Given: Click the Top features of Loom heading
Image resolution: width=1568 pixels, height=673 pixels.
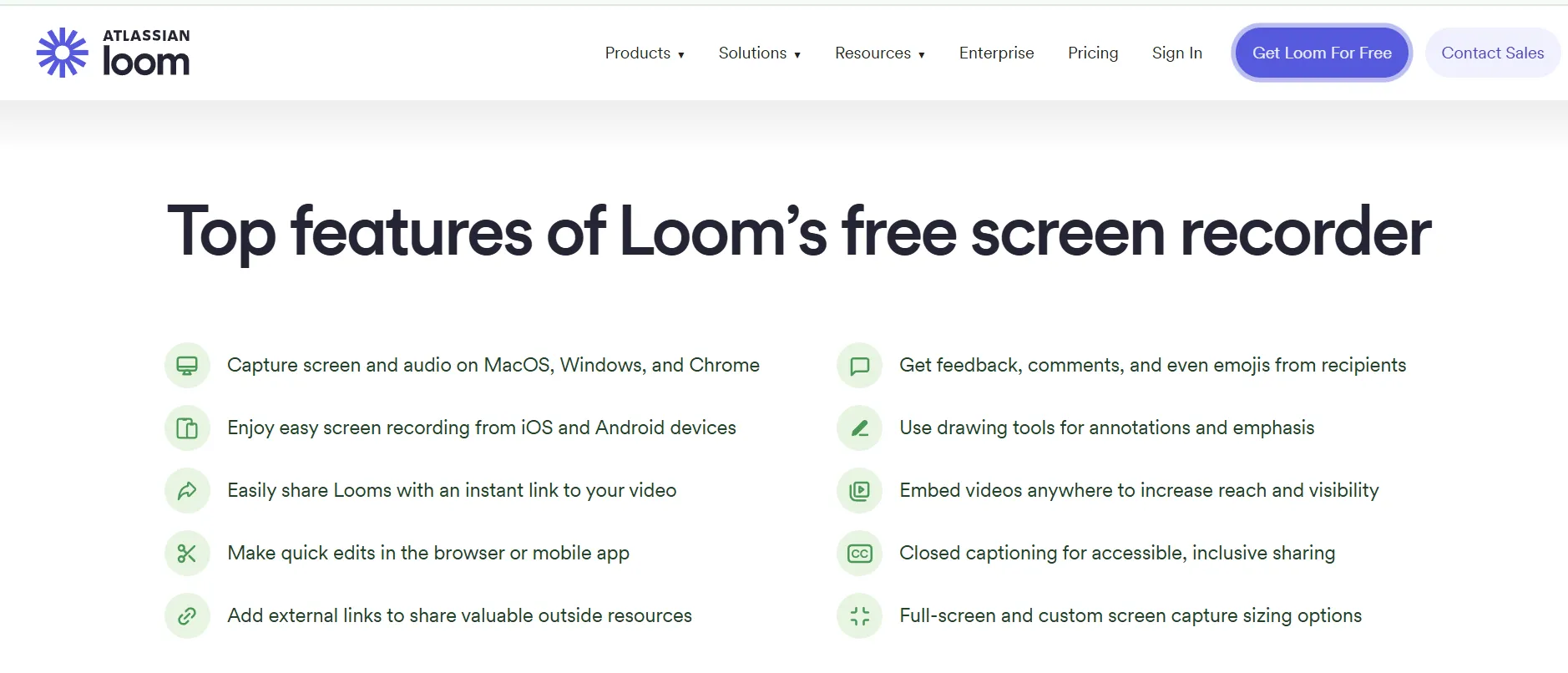Looking at the screenshot, I should point(799,232).
